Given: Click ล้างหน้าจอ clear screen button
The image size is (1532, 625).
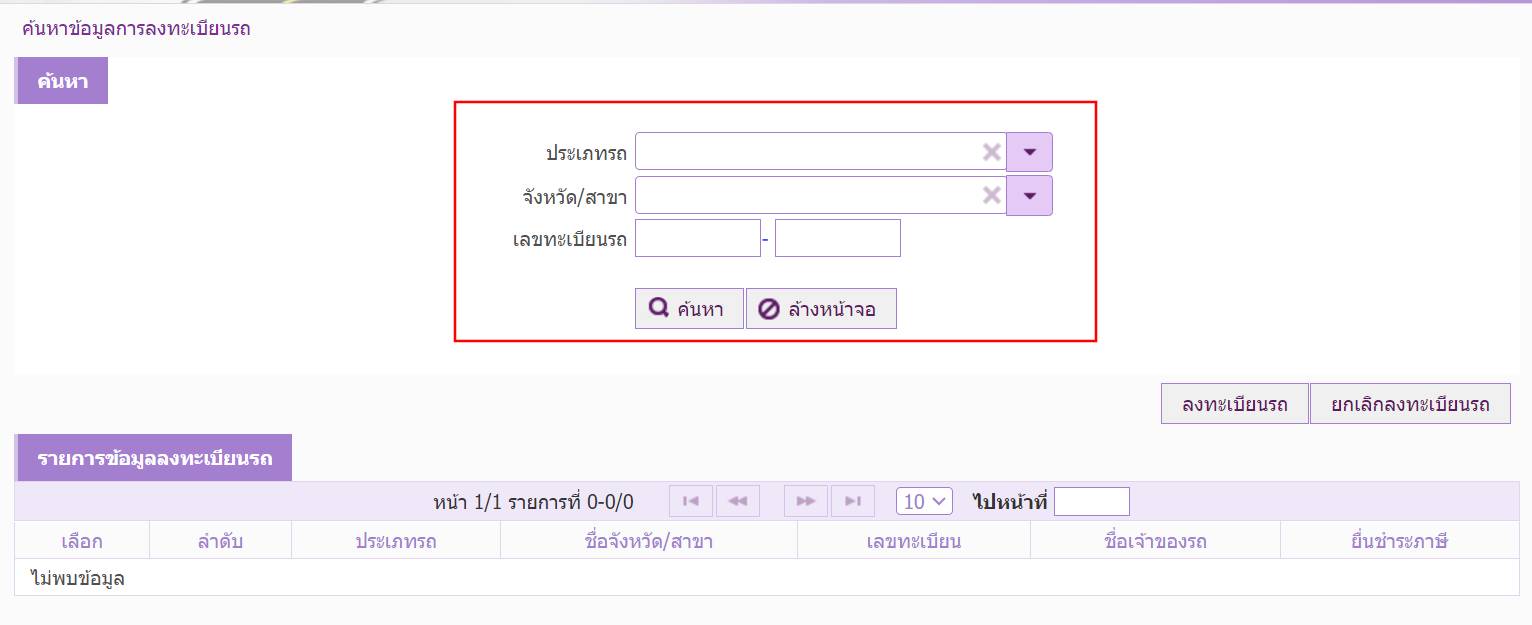Looking at the screenshot, I should tap(821, 309).
